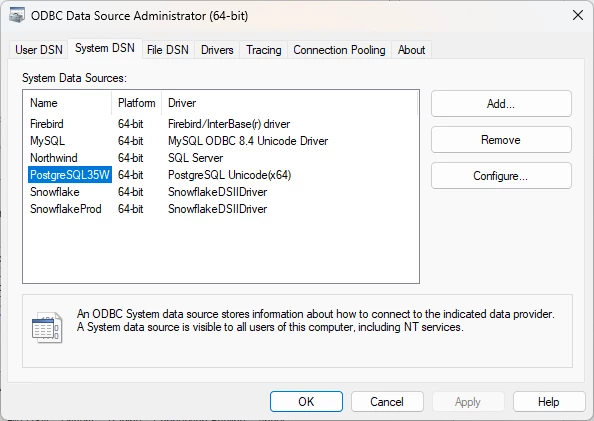594x421 pixels.
Task: Click the MySQL ODBC 8.4 Unicode Driver cell
Action: click(x=248, y=141)
